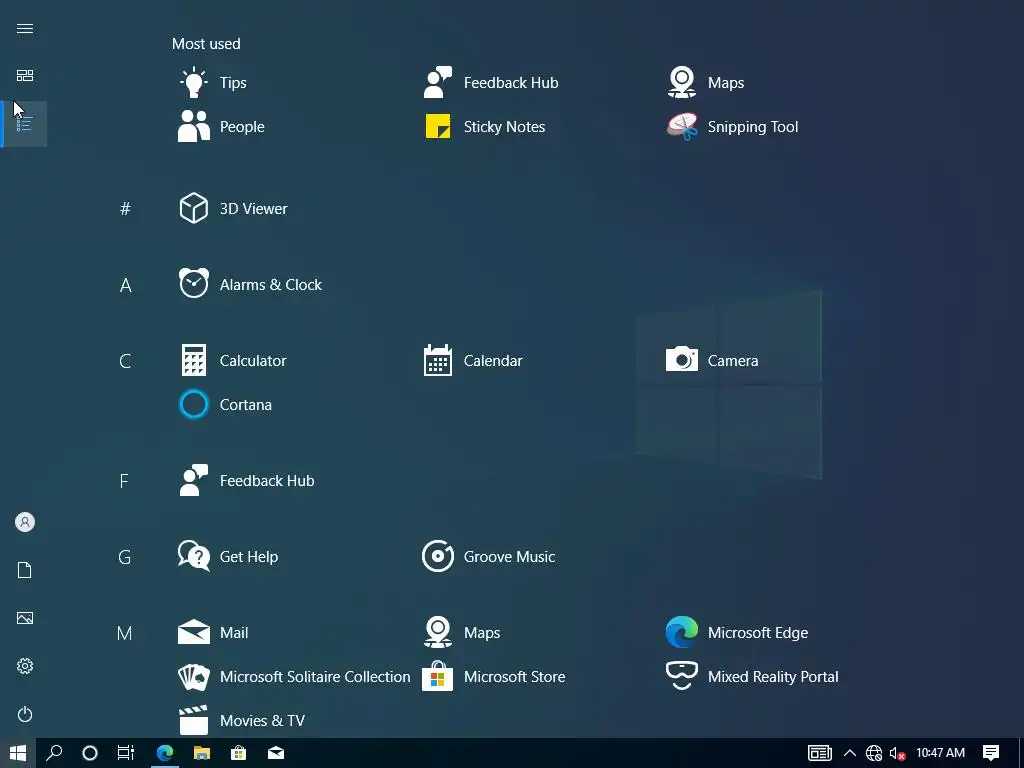Launch the Calculator app
The width and height of the screenshot is (1024, 768).
coord(232,360)
